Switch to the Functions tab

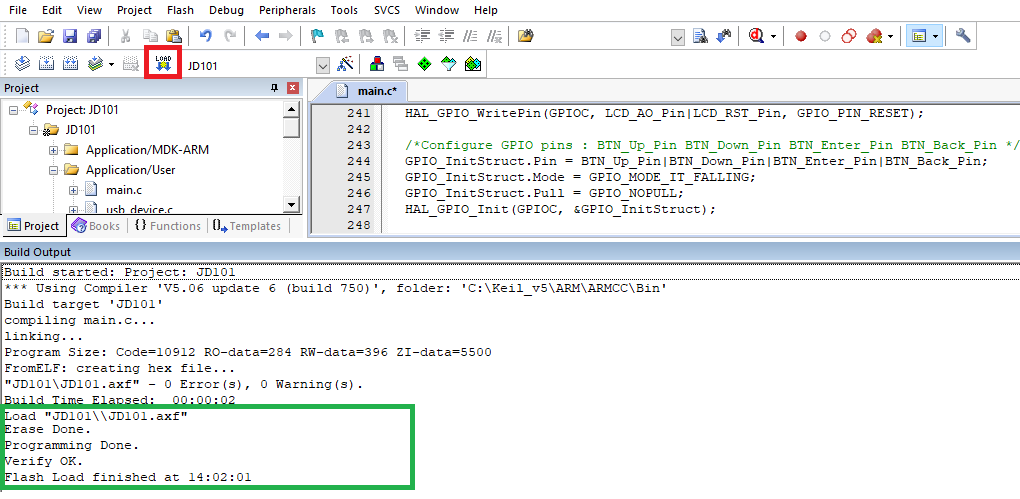pos(167,226)
